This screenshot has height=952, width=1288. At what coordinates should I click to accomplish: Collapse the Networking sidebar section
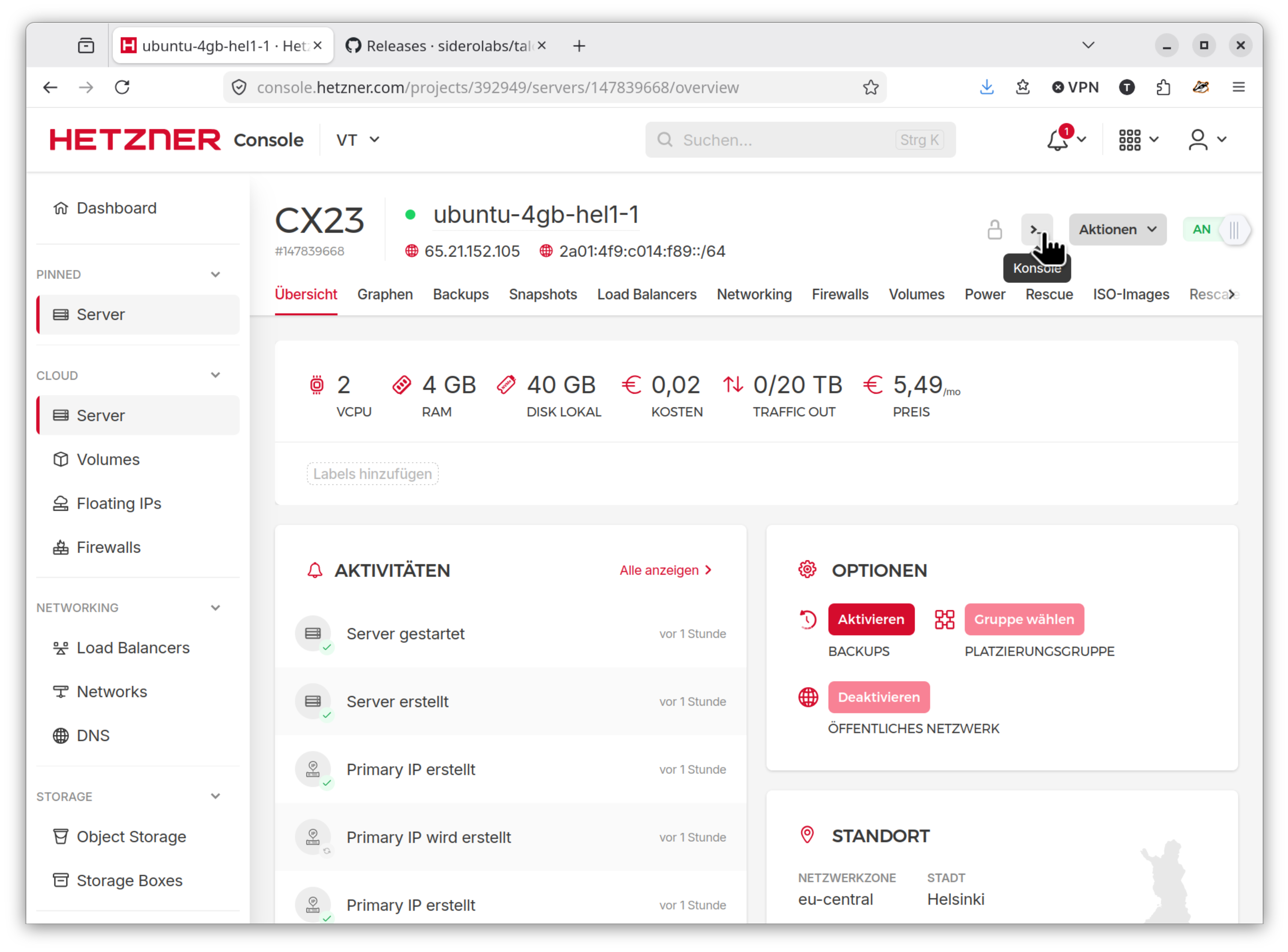click(215, 608)
